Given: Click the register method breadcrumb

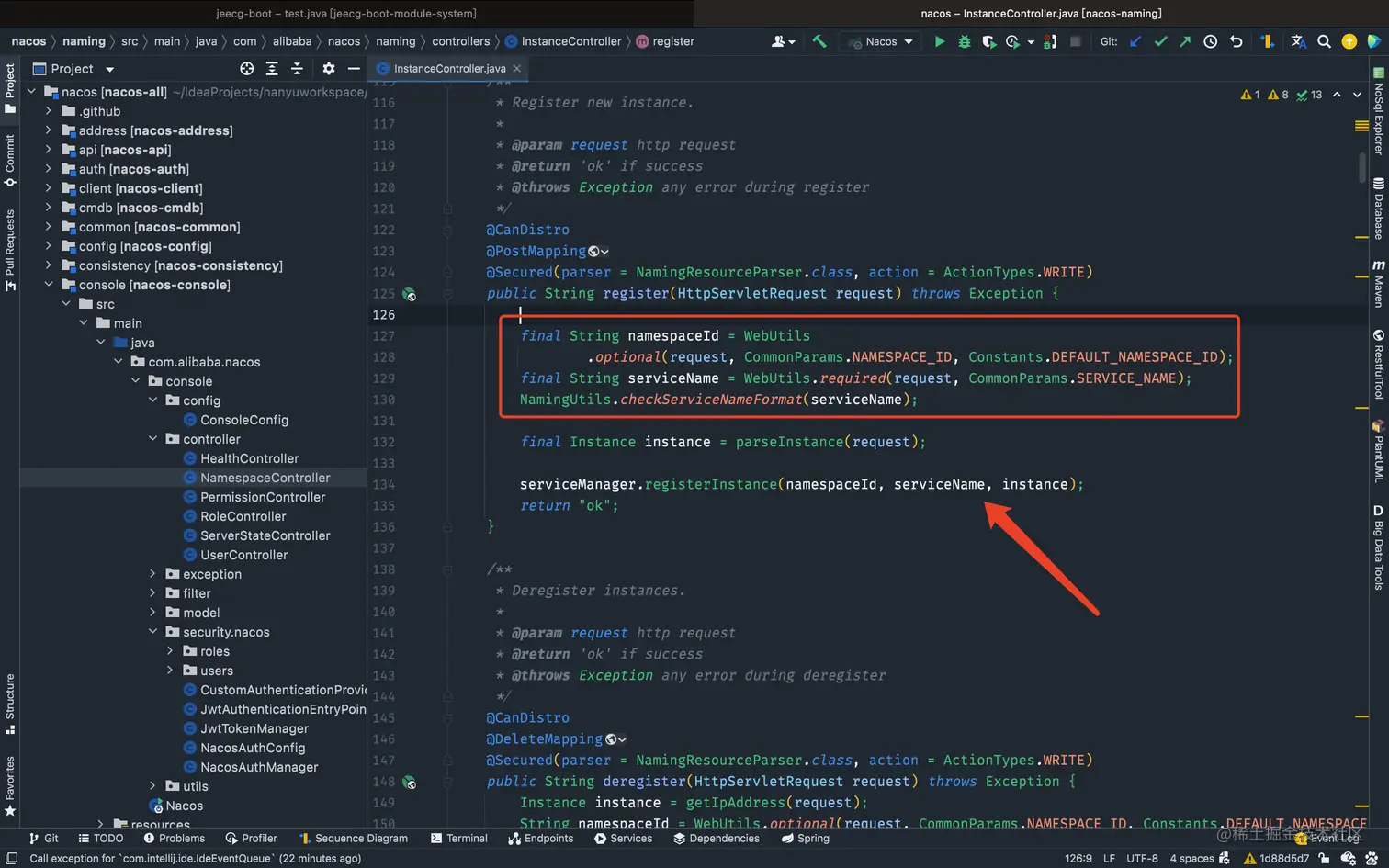Looking at the screenshot, I should click(665, 41).
